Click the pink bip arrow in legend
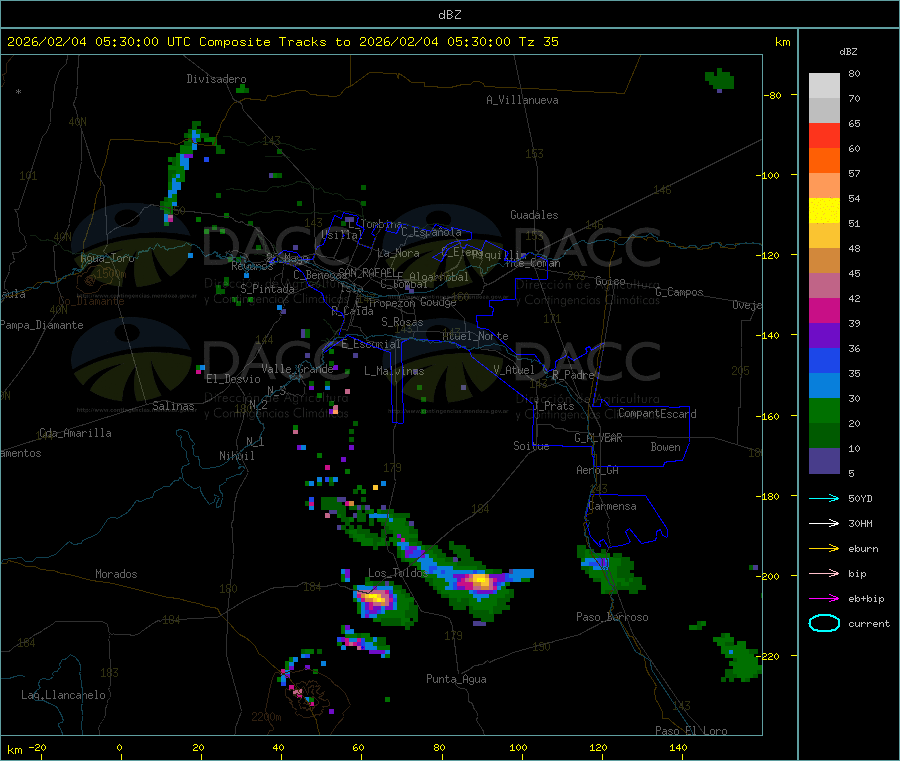This screenshot has width=900, height=761. coord(824,573)
